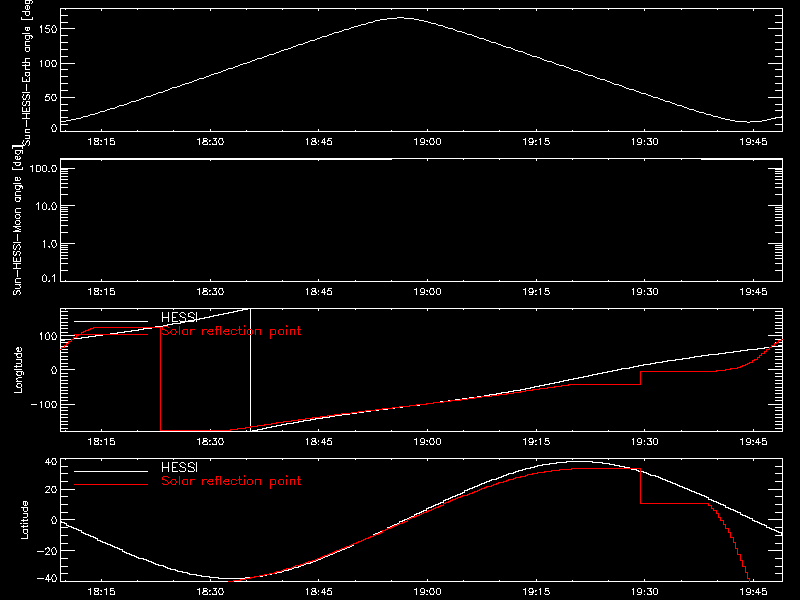Click the 1.0 tick on Moon angle plot
This screenshot has width=800, height=600.
49,244
